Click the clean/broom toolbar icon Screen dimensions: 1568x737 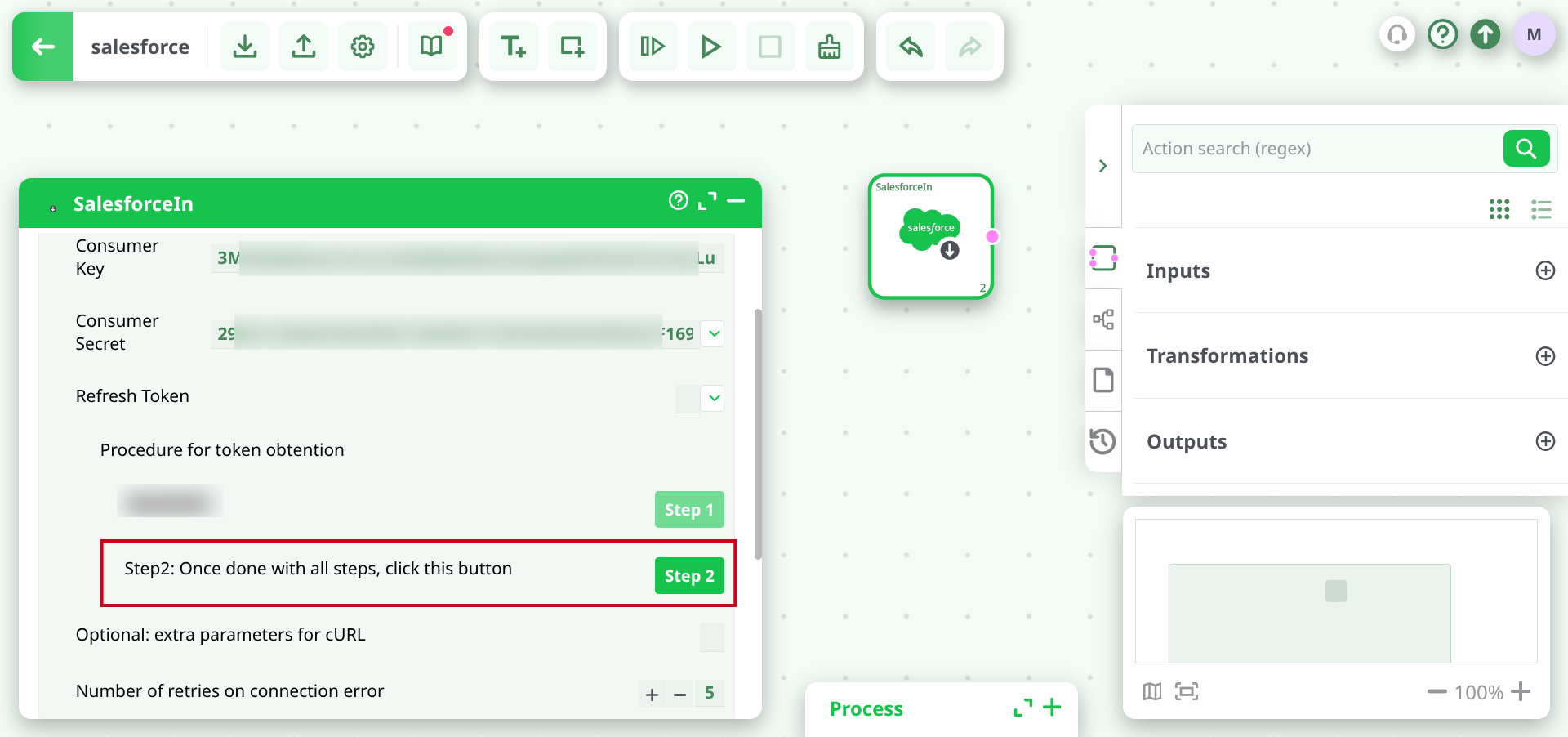pyautogui.click(x=829, y=47)
